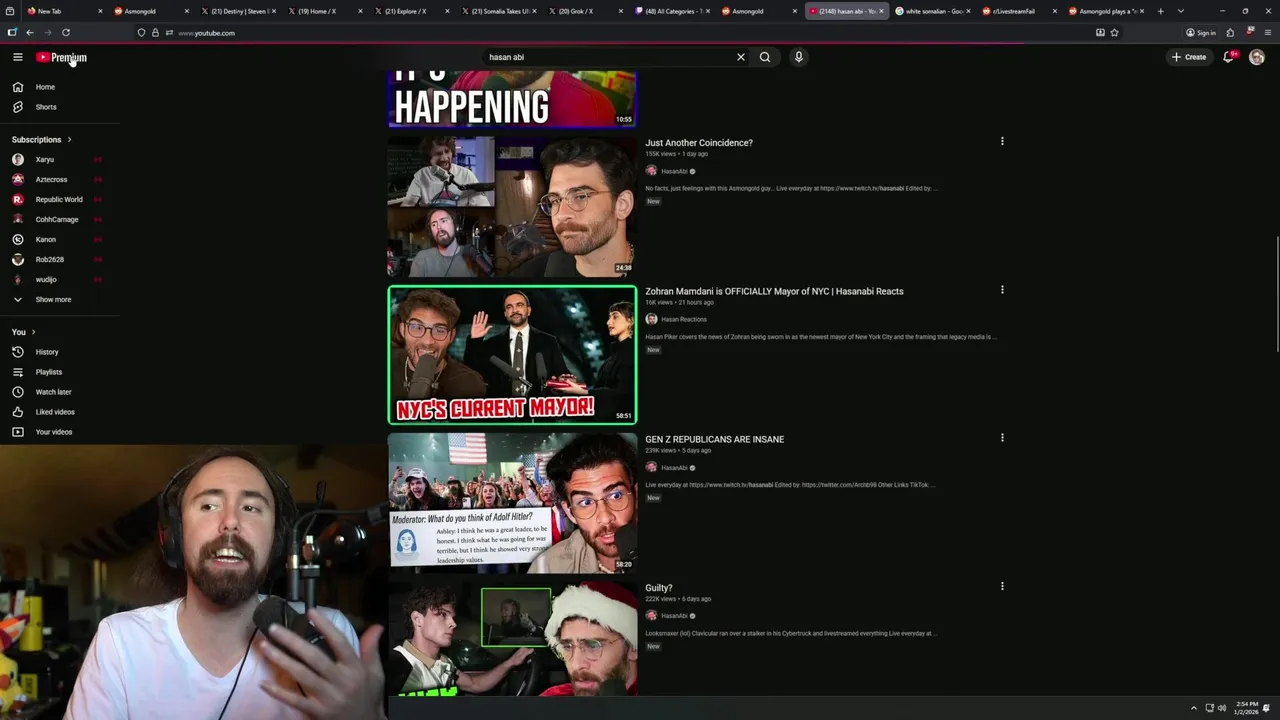The width and height of the screenshot is (1280, 720).
Task: Show hidden system tray icons
Action: (x=1193, y=708)
